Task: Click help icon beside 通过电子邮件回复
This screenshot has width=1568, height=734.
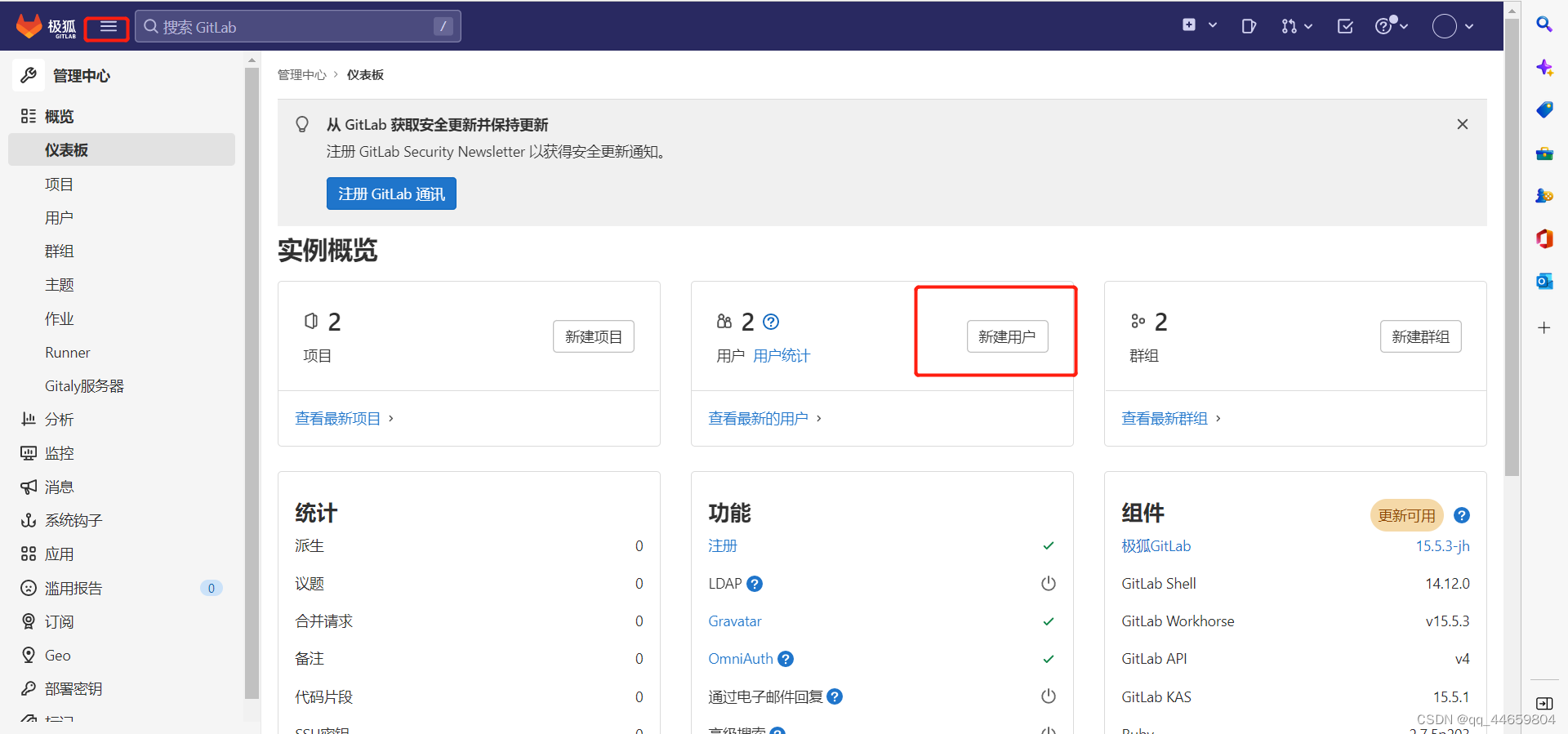Action: point(835,696)
